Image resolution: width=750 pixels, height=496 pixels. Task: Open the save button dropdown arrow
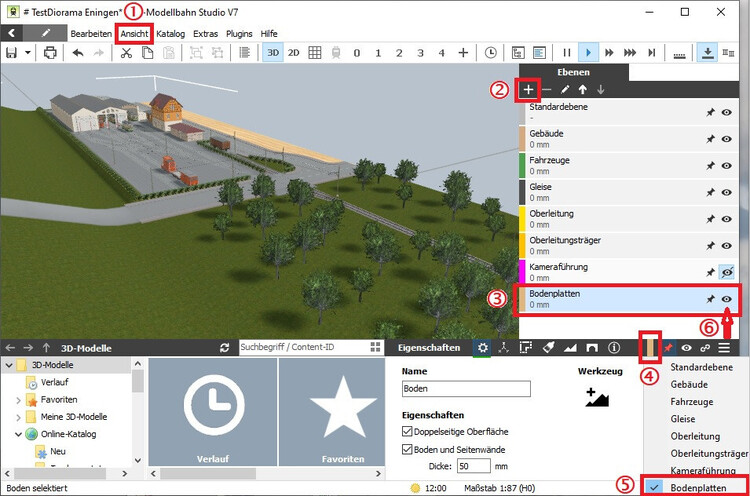[x=27, y=52]
